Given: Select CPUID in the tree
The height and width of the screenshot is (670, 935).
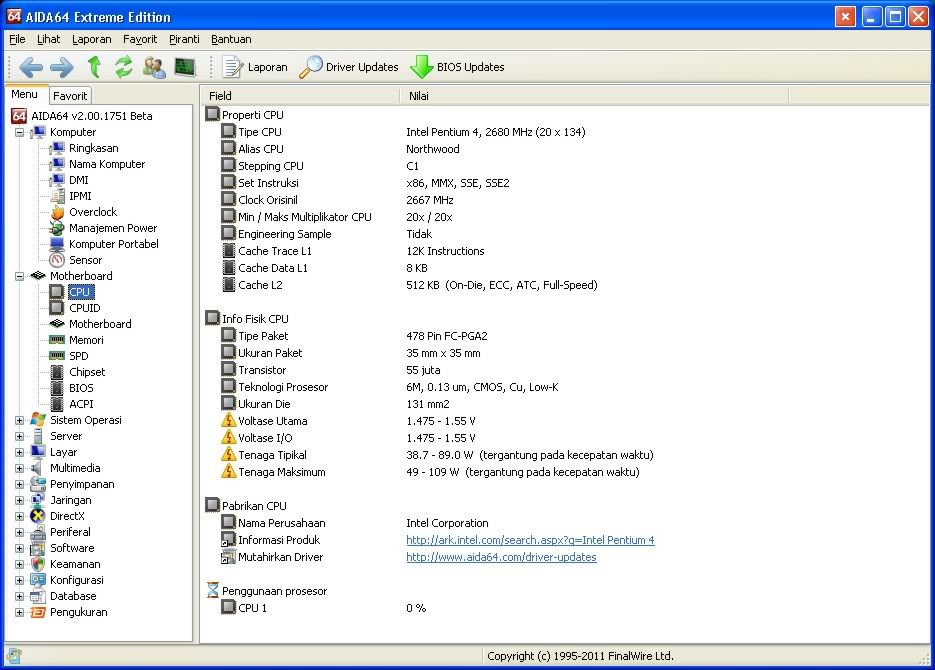Looking at the screenshot, I should tap(85, 308).
